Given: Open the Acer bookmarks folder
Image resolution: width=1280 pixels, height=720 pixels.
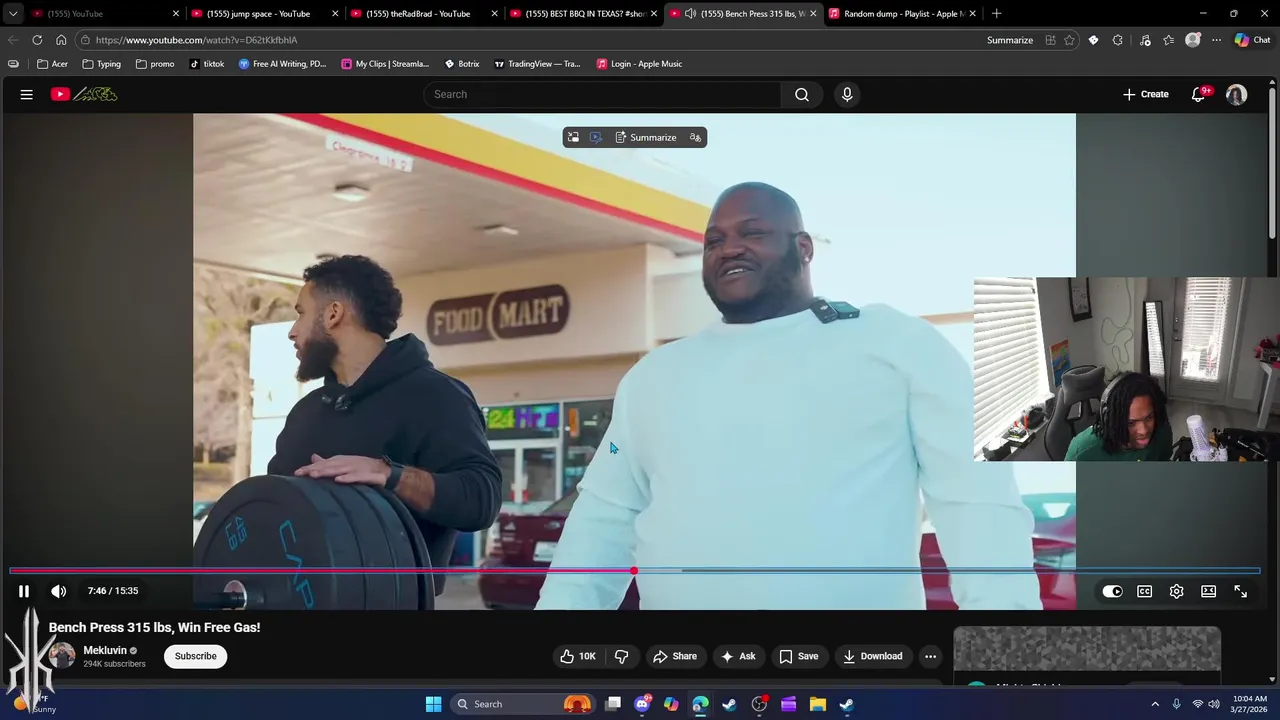Looking at the screenshot, I should 52,64.
